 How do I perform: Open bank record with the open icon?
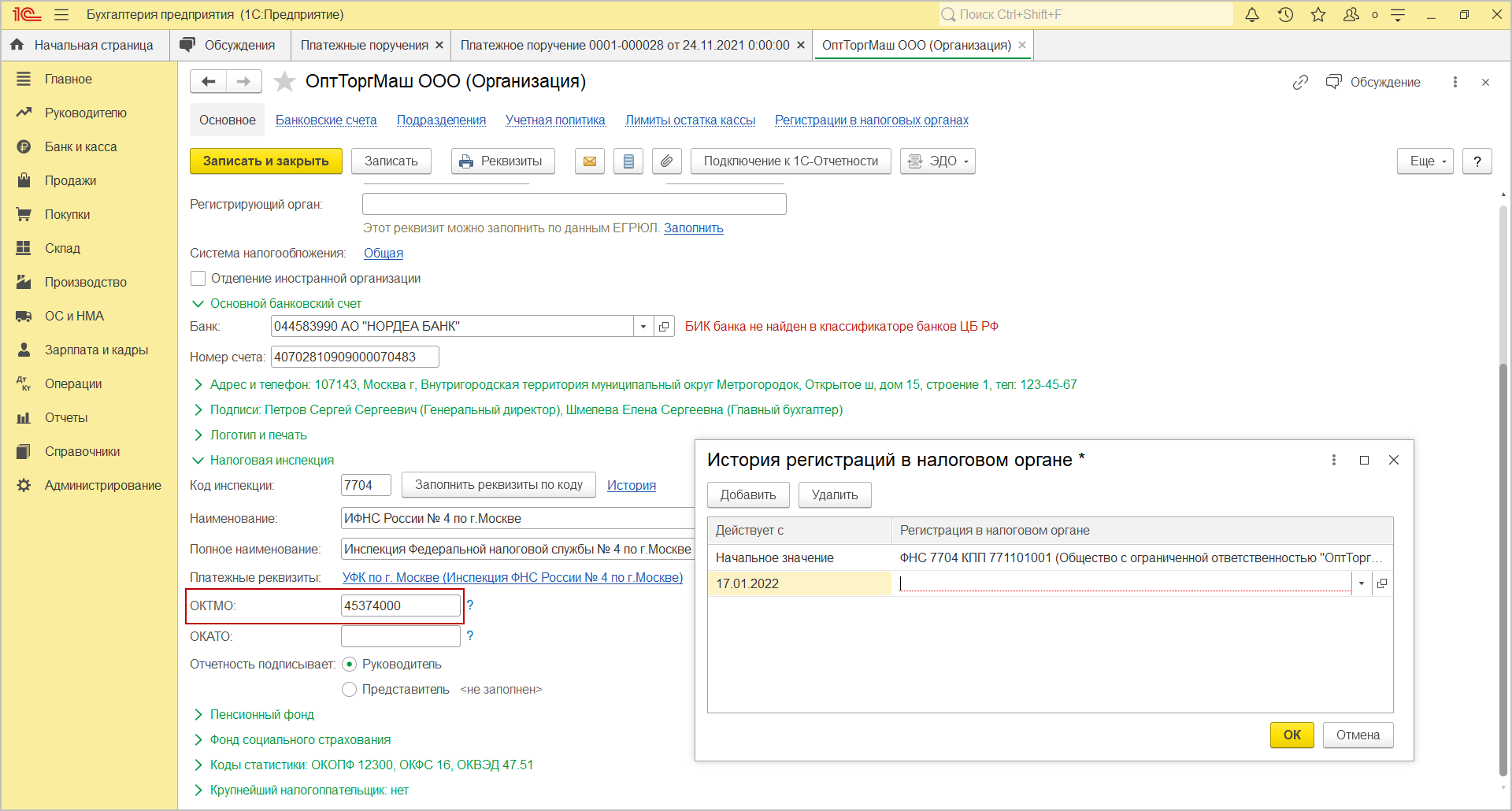click(664, 326)
